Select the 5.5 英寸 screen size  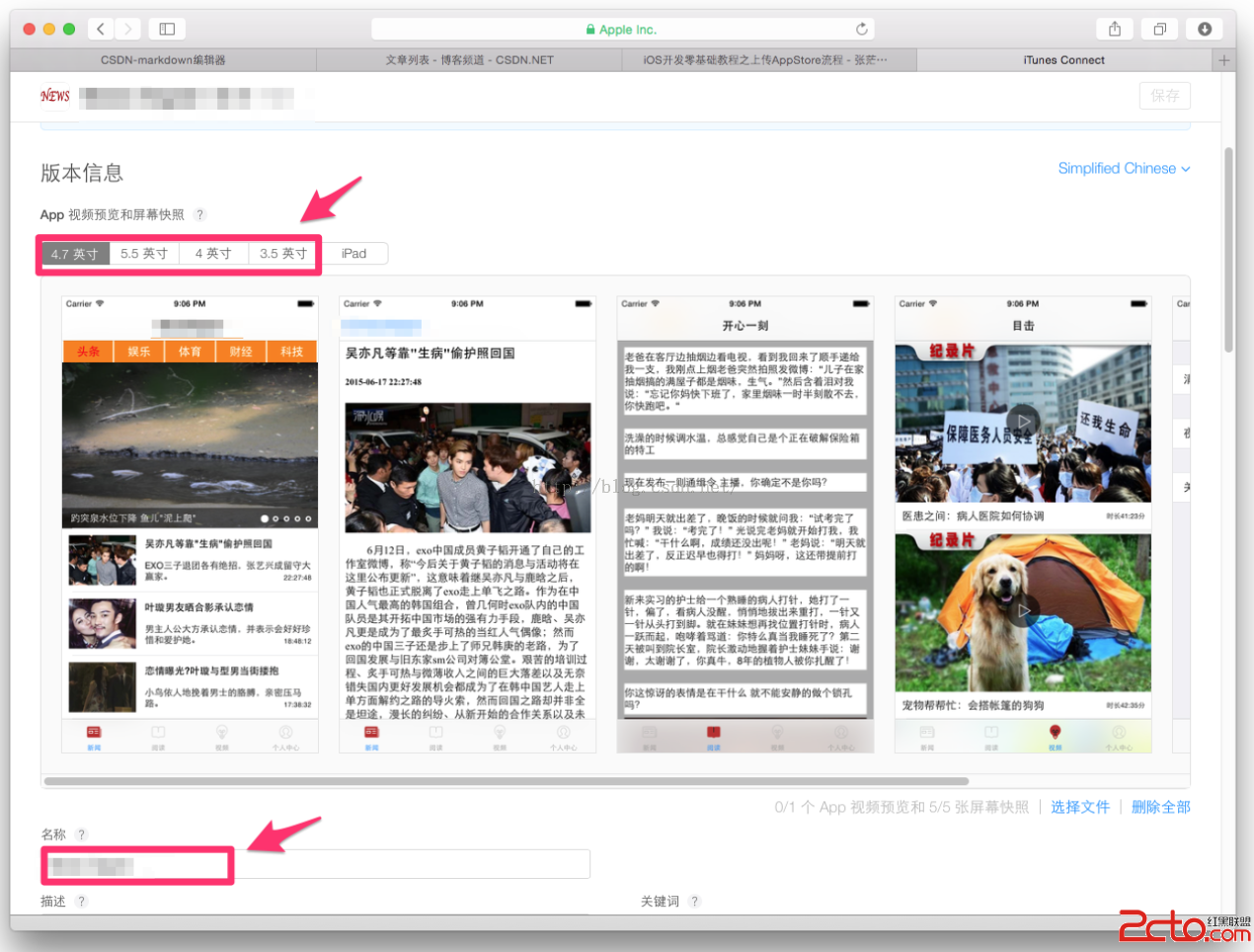coord(144,254)
